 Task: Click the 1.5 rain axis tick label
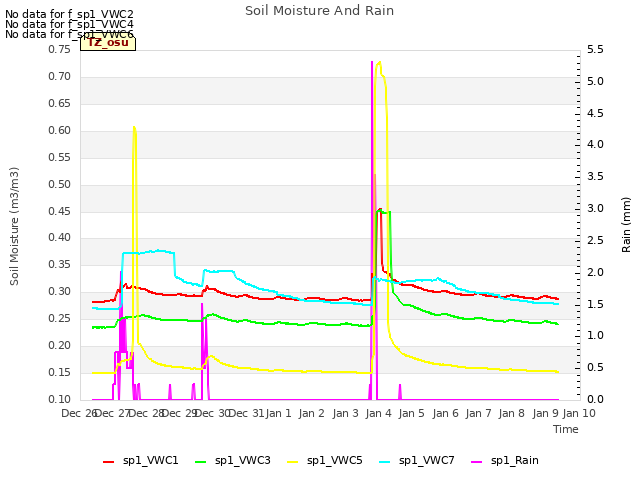(x=595, y=304)
